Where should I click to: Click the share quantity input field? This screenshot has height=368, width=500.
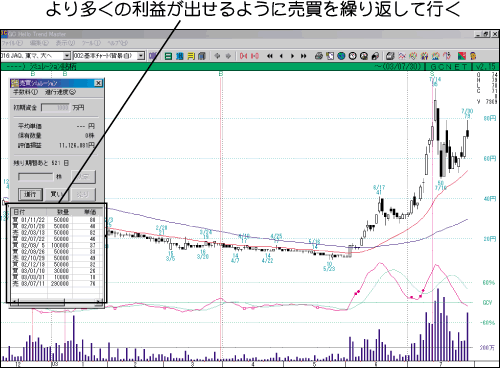36,176
